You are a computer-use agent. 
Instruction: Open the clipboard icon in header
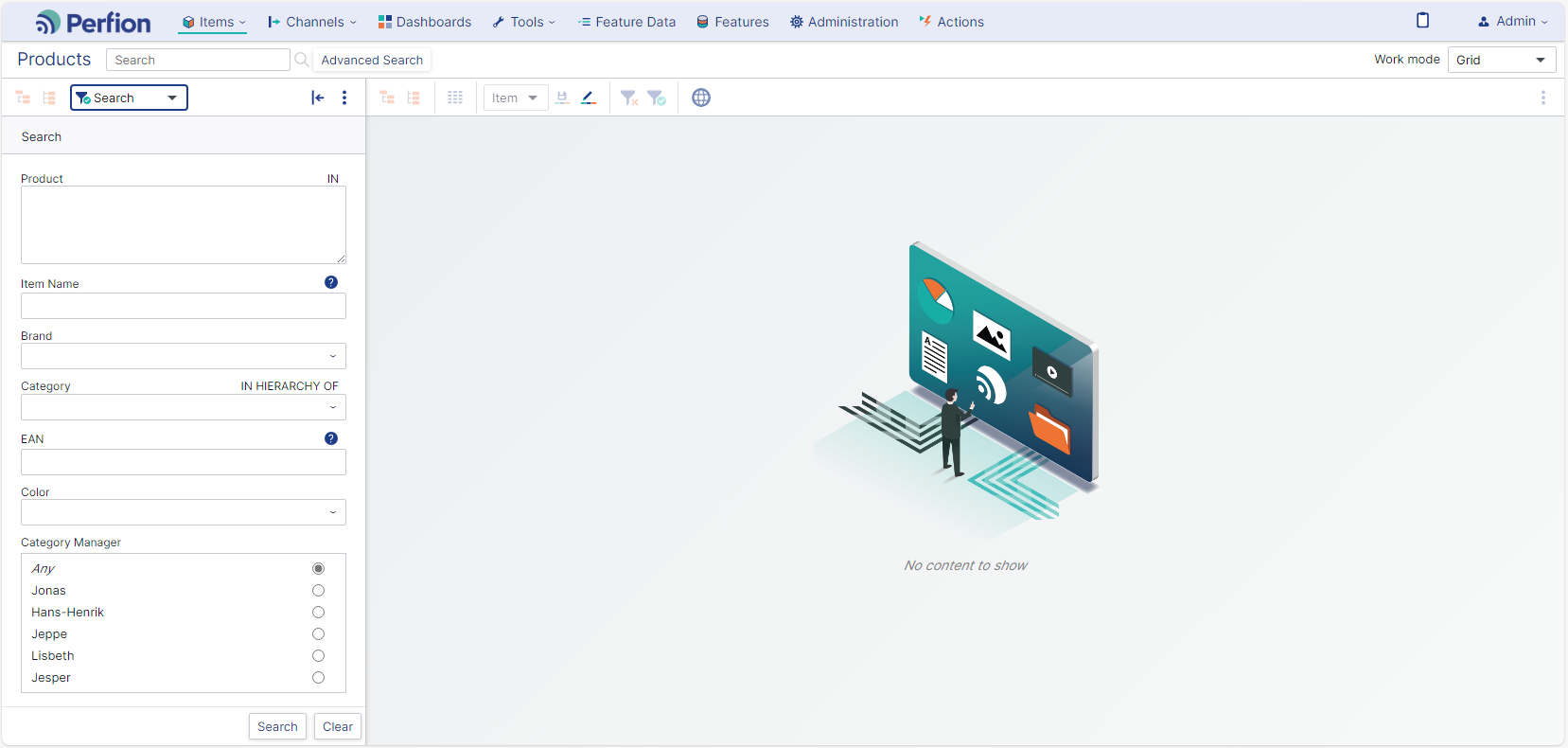(1422, 21)
